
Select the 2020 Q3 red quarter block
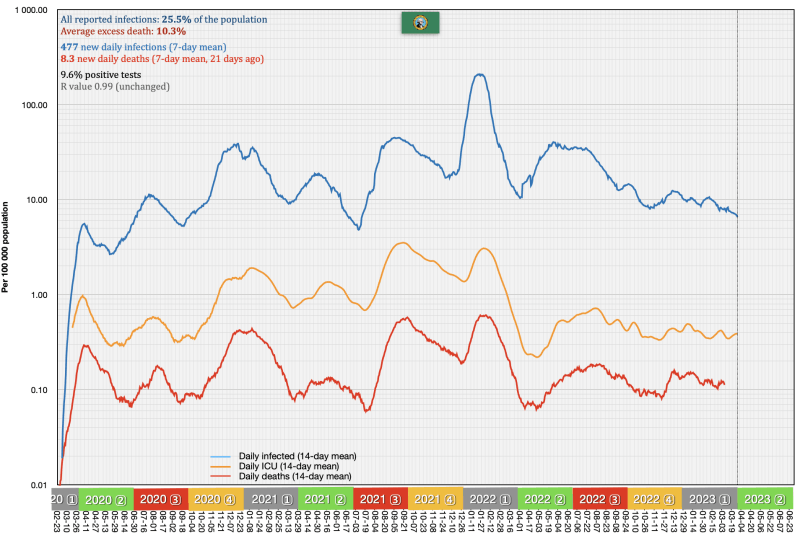click(160, 499)
